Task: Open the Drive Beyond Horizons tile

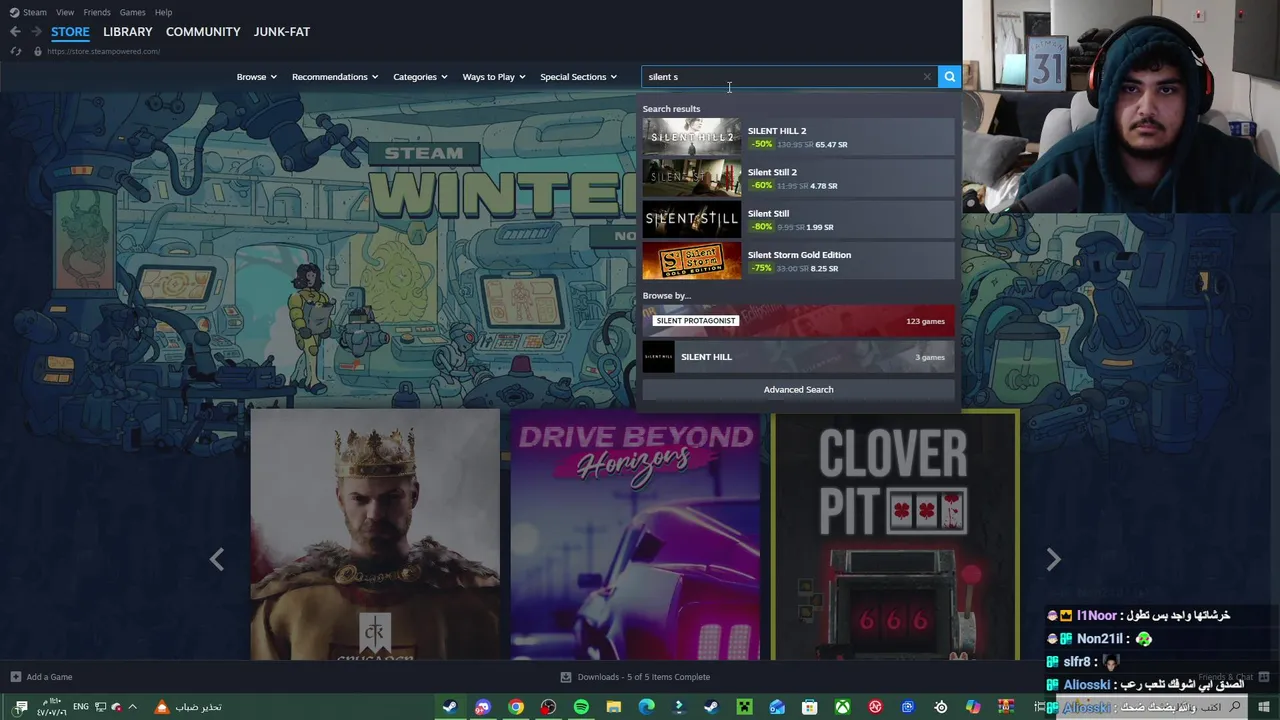Action: 635,535
